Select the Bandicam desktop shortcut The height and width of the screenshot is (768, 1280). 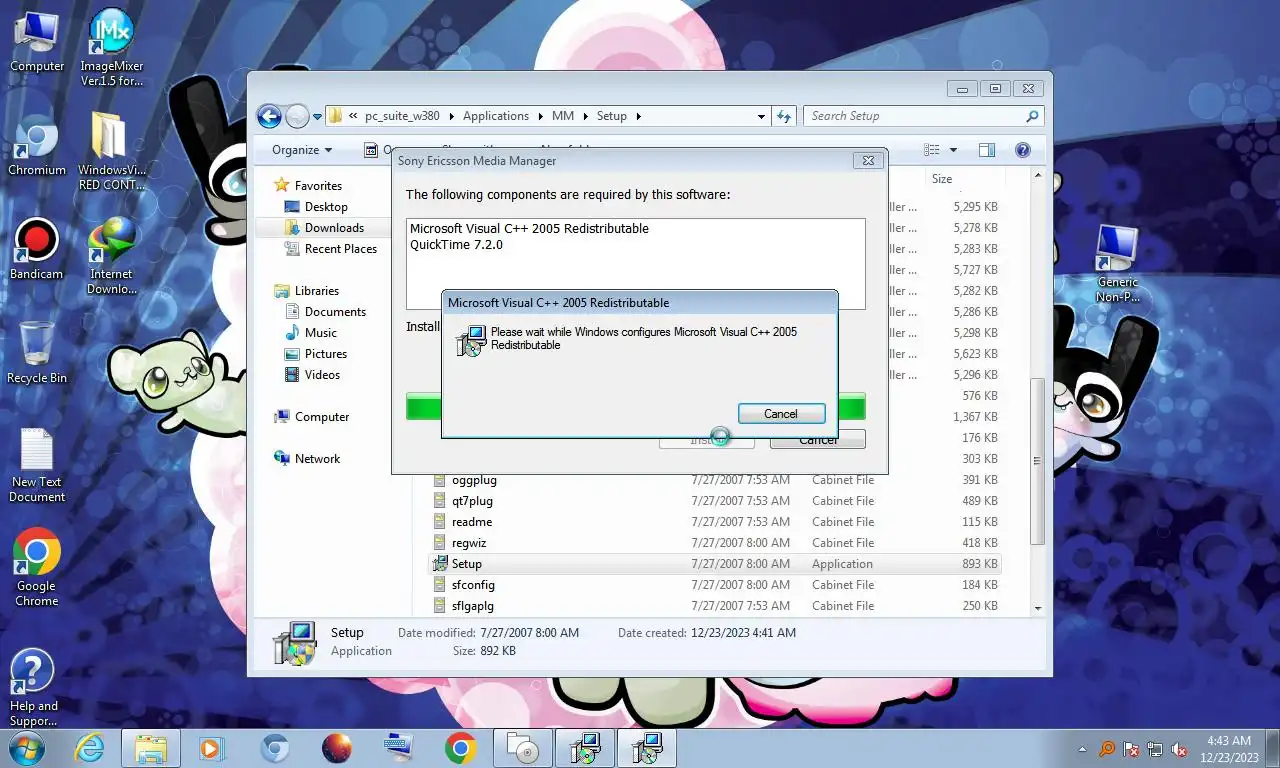click(37, 250)
